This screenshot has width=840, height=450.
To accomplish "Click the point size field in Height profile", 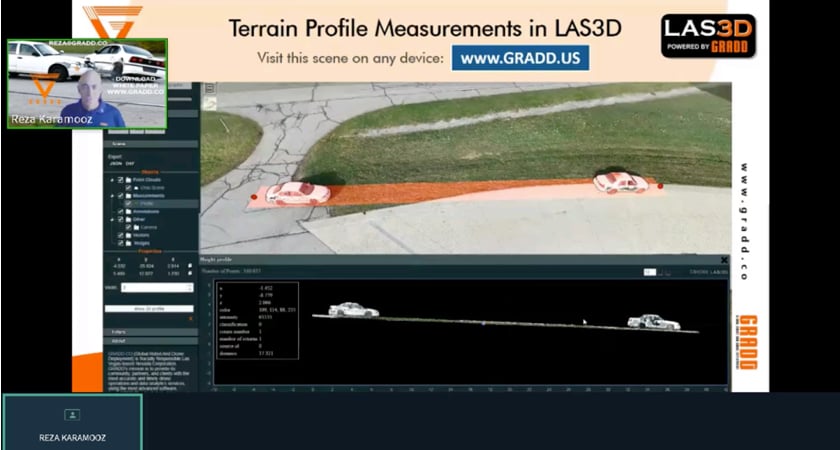I will point(649,272).
